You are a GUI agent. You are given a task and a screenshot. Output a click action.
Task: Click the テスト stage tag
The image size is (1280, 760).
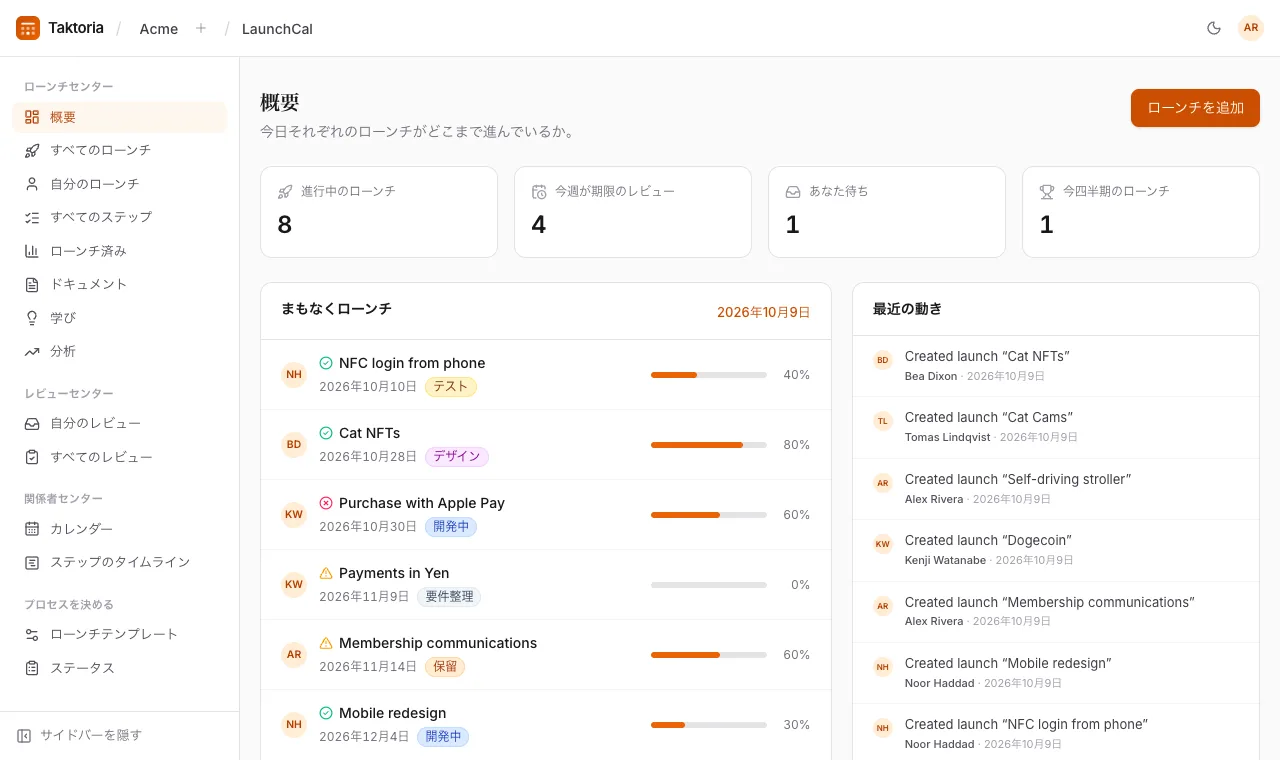pyautogui.click(x=451, y=387)
